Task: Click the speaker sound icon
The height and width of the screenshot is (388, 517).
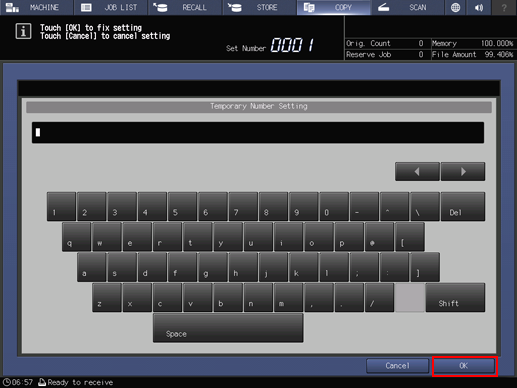Action: pyautogui.click(x=479, y=7)
